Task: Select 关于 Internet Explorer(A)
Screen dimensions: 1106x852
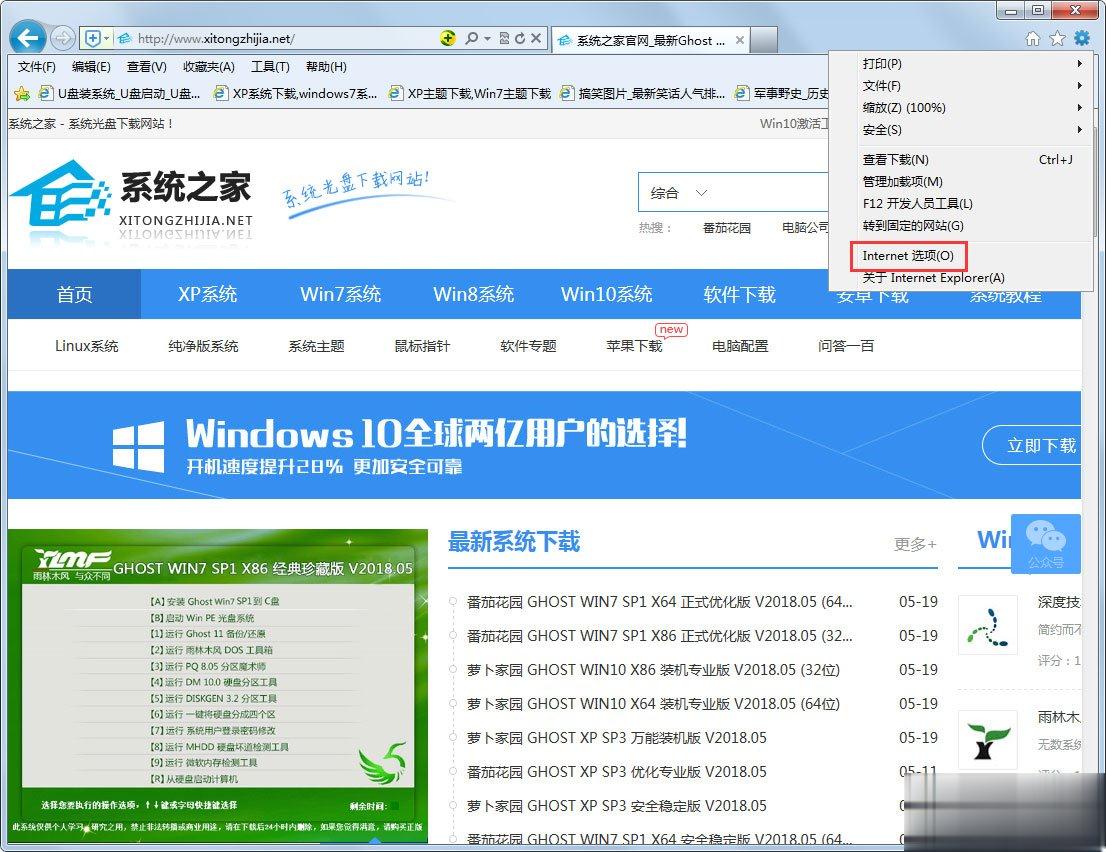Action: (961, 278)
